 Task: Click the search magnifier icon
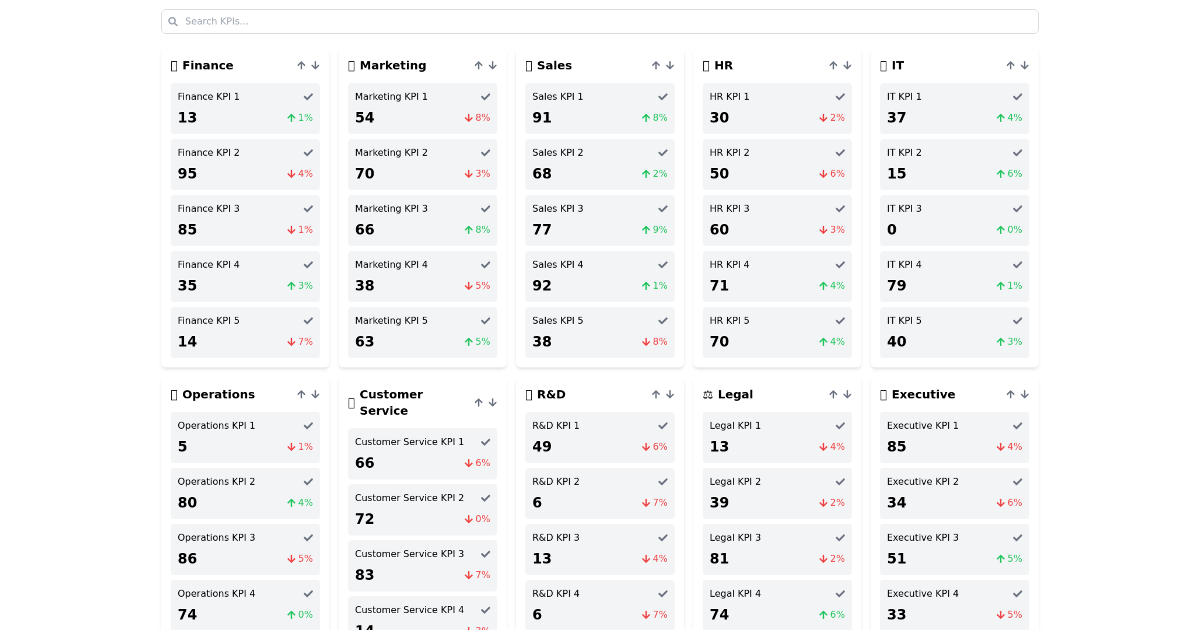coord(173,22)
